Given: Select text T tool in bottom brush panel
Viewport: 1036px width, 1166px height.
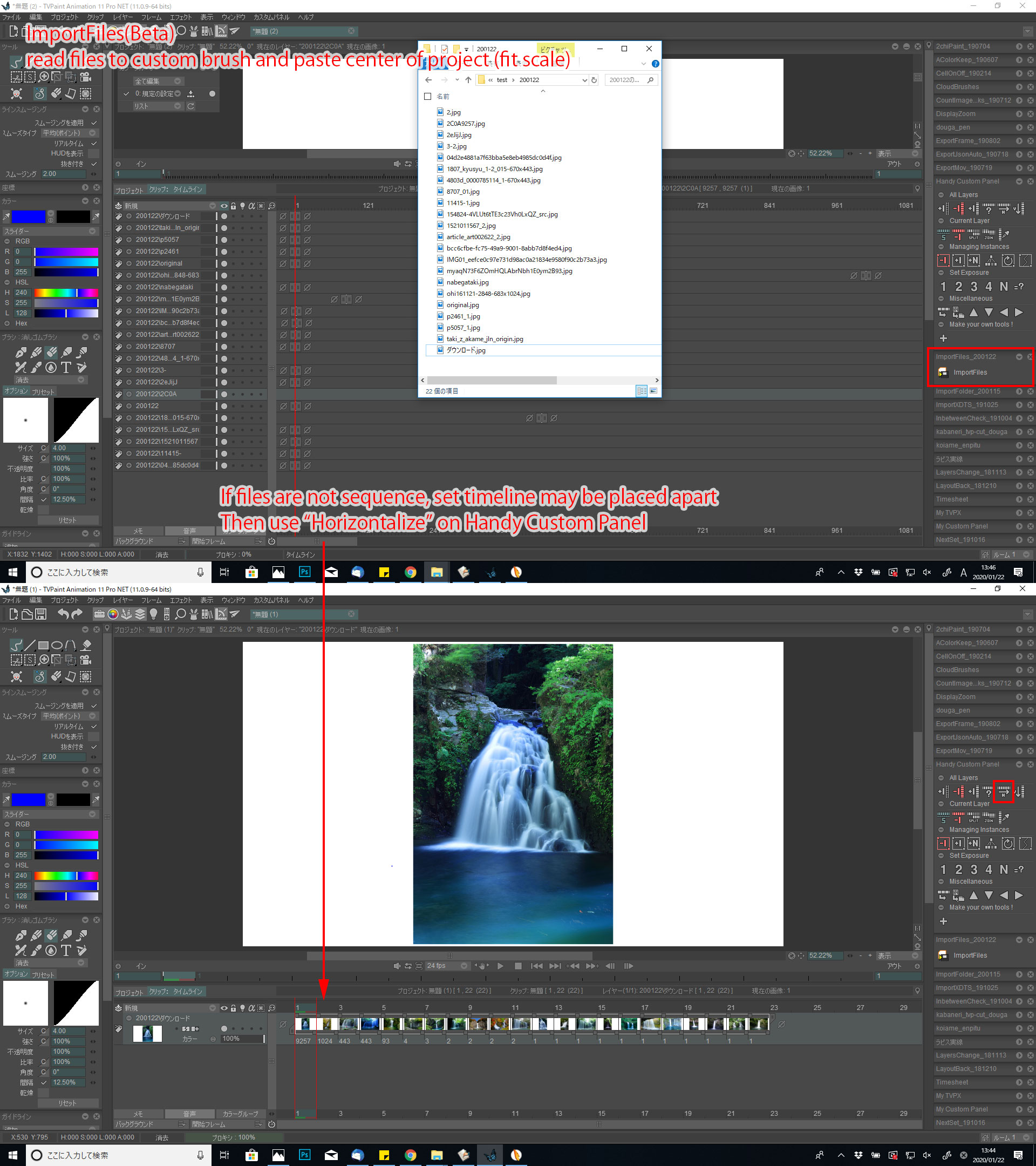Looking at the screenshot, I should pyautogui.click(x=66, y=951).
